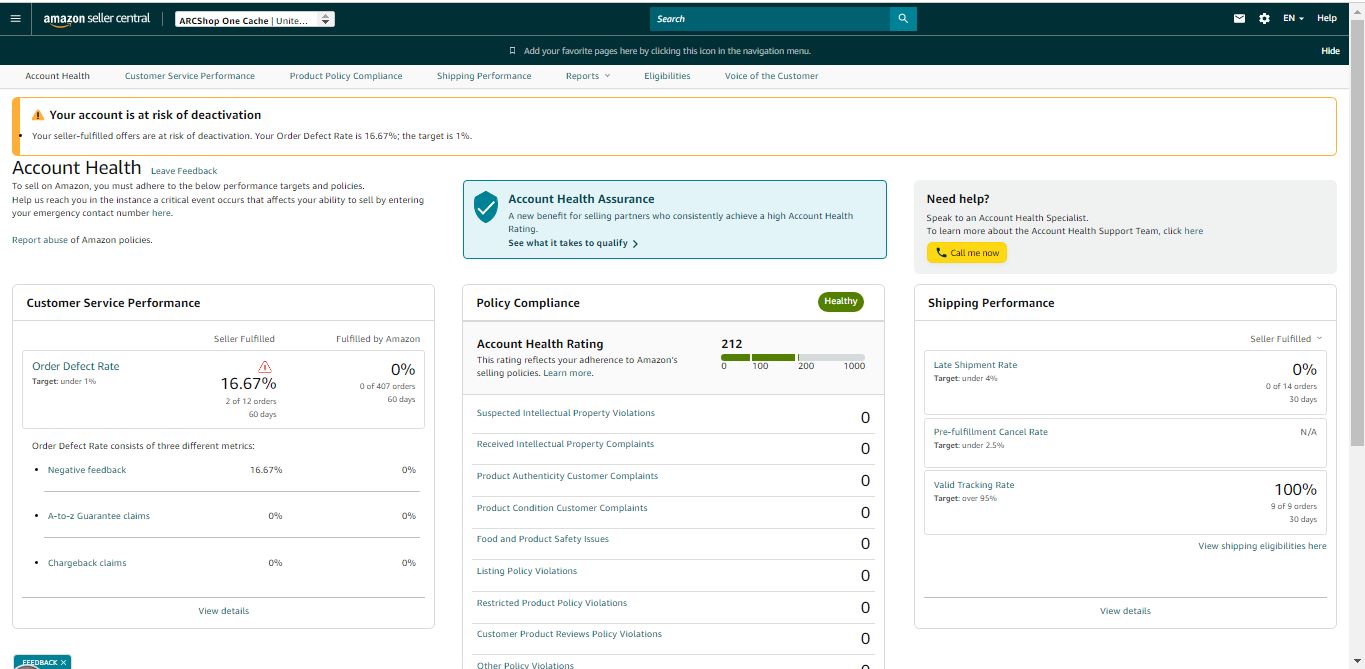Image resolution: width=1365 pixels, height=669 pixels.
Task: Click the Amazon Seller Central logo
Action: click(96, 19)
